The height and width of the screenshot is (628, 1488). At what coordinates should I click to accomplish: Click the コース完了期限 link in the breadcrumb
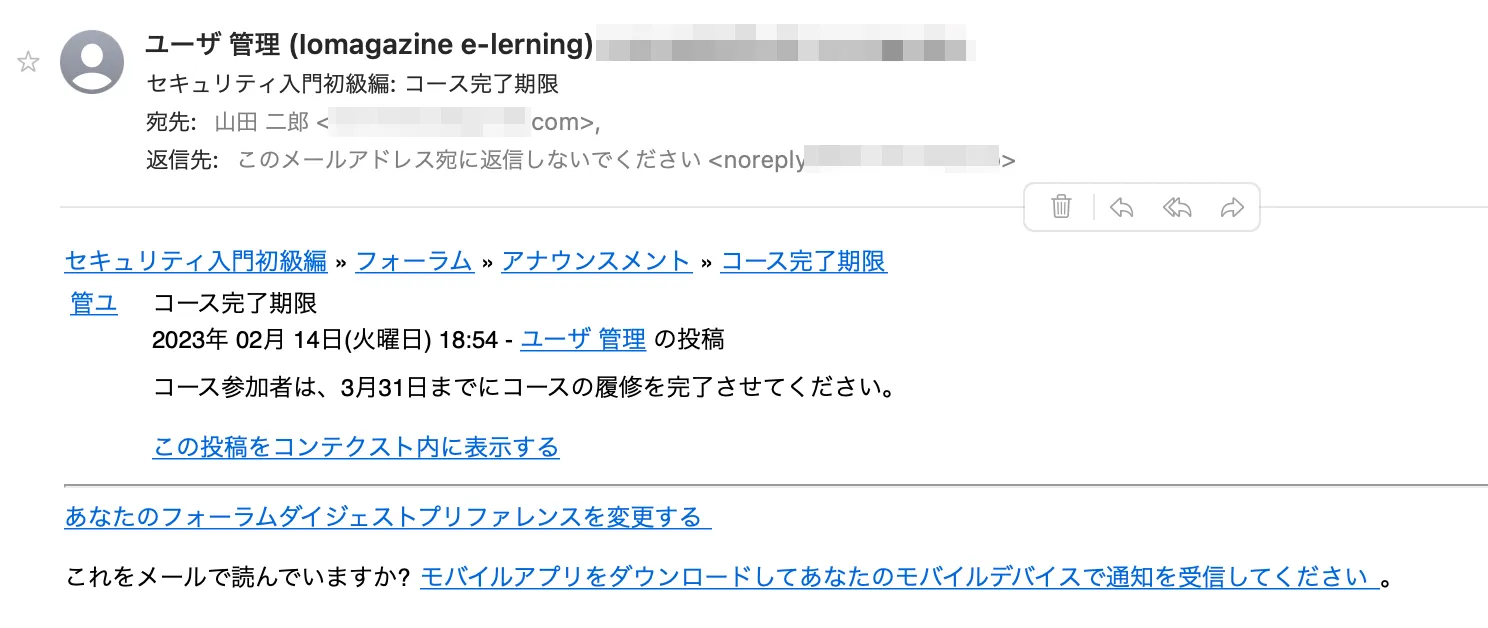click(803, 262)
